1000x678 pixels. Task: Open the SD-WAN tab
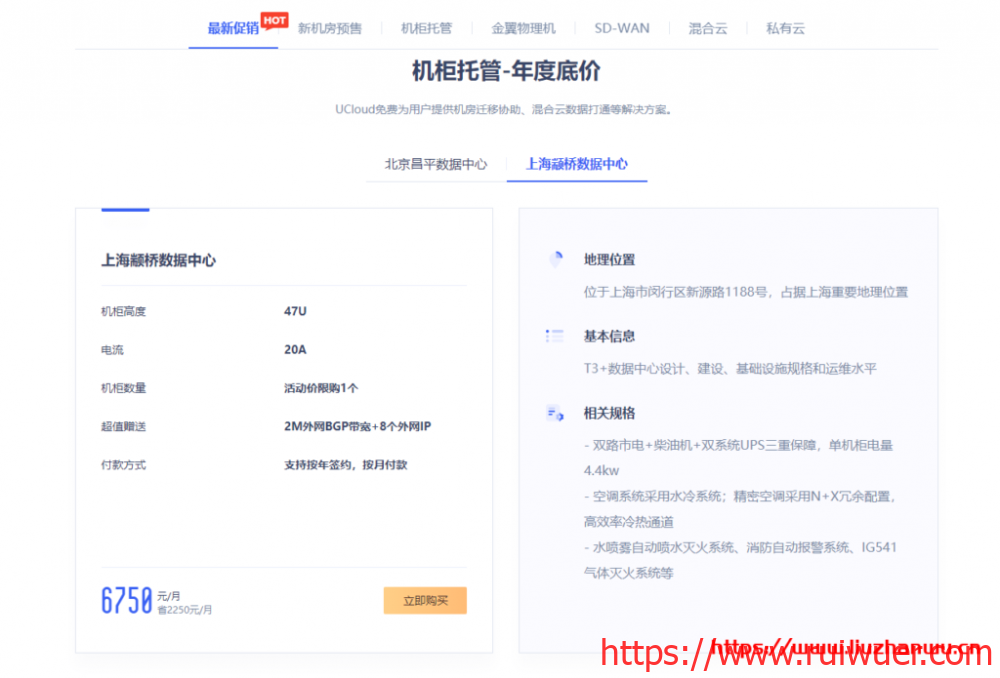[x=622, y=28]
